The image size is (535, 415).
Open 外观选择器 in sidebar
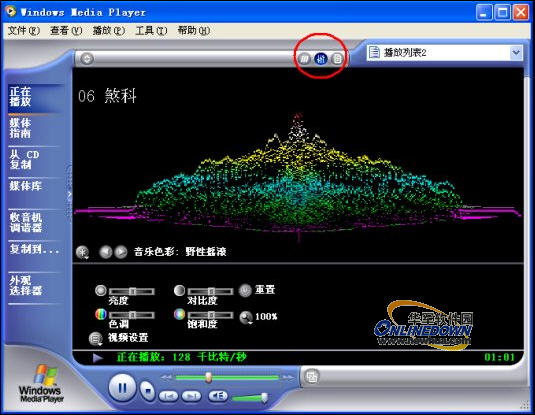[x=35, y=286]
